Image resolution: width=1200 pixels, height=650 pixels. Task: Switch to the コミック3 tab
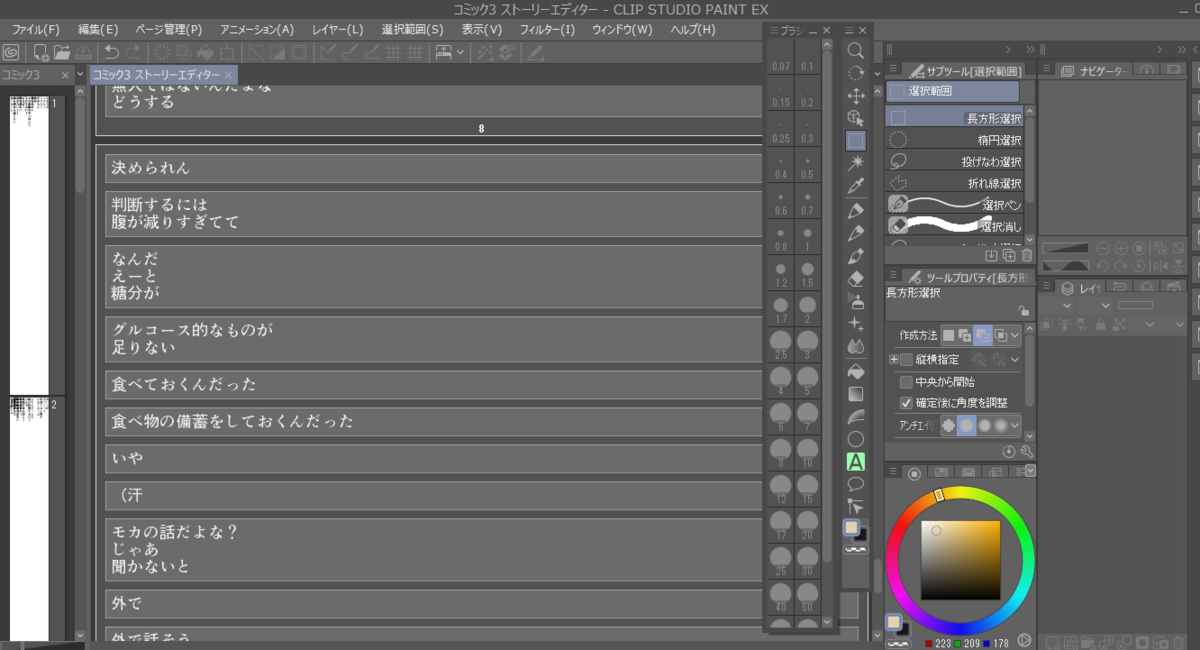[25, 74]
